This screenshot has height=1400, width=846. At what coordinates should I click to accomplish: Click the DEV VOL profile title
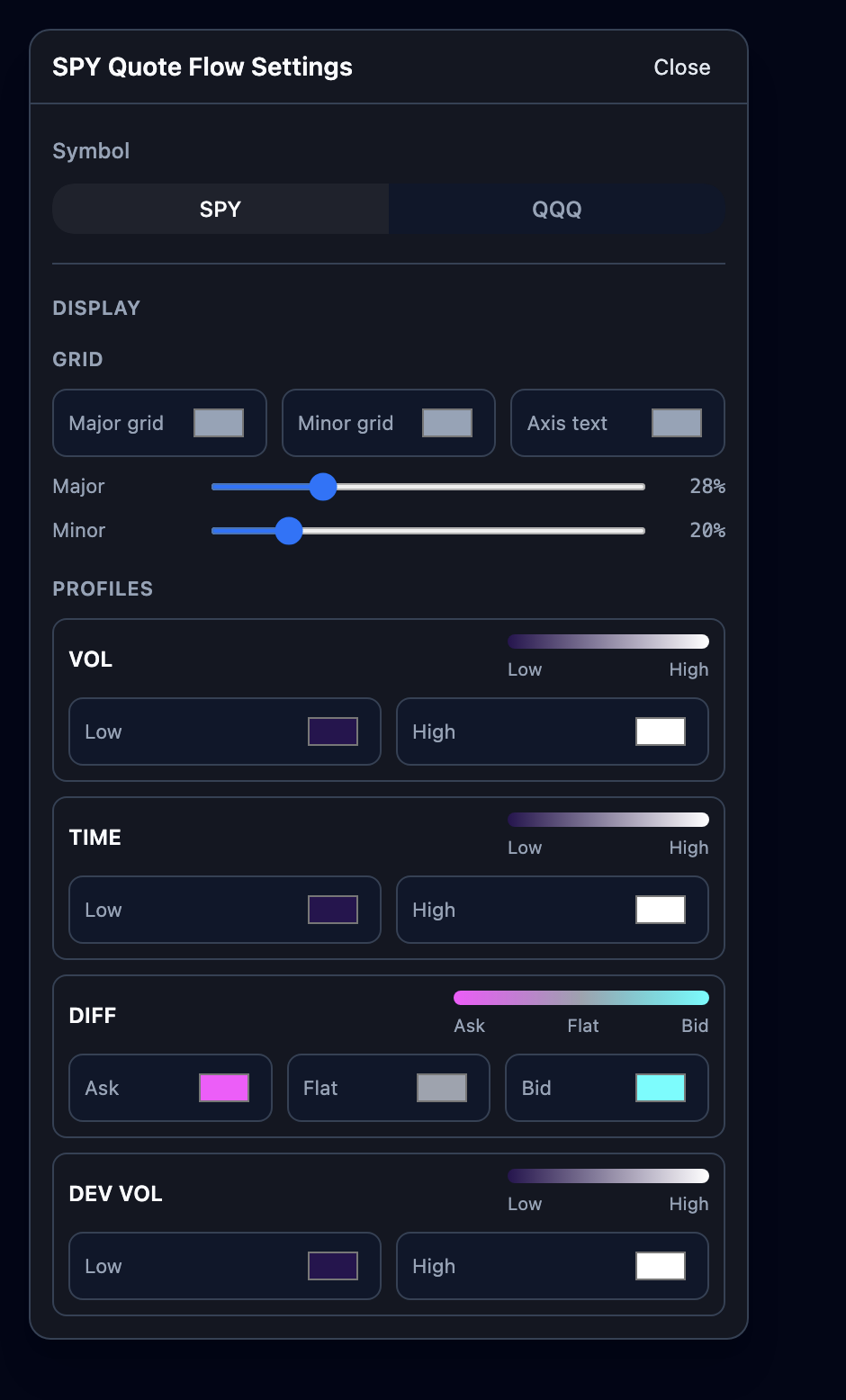click(x=115, y=1194)
